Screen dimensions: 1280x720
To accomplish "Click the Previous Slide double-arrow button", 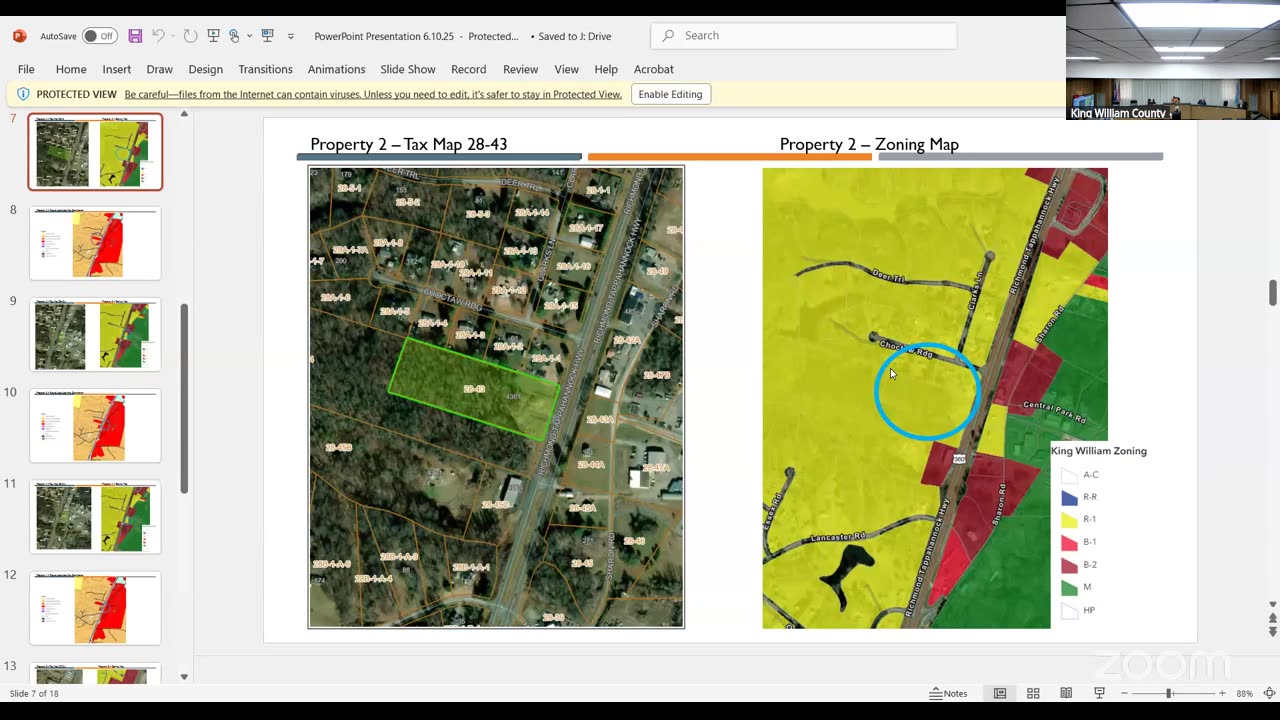I will [x=1273, y=618].
